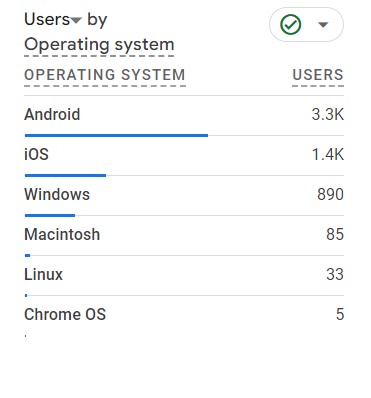Screen dimensions: 371x398
Task: Click the 3.3K users value
Action: click(x=328, y=114)
